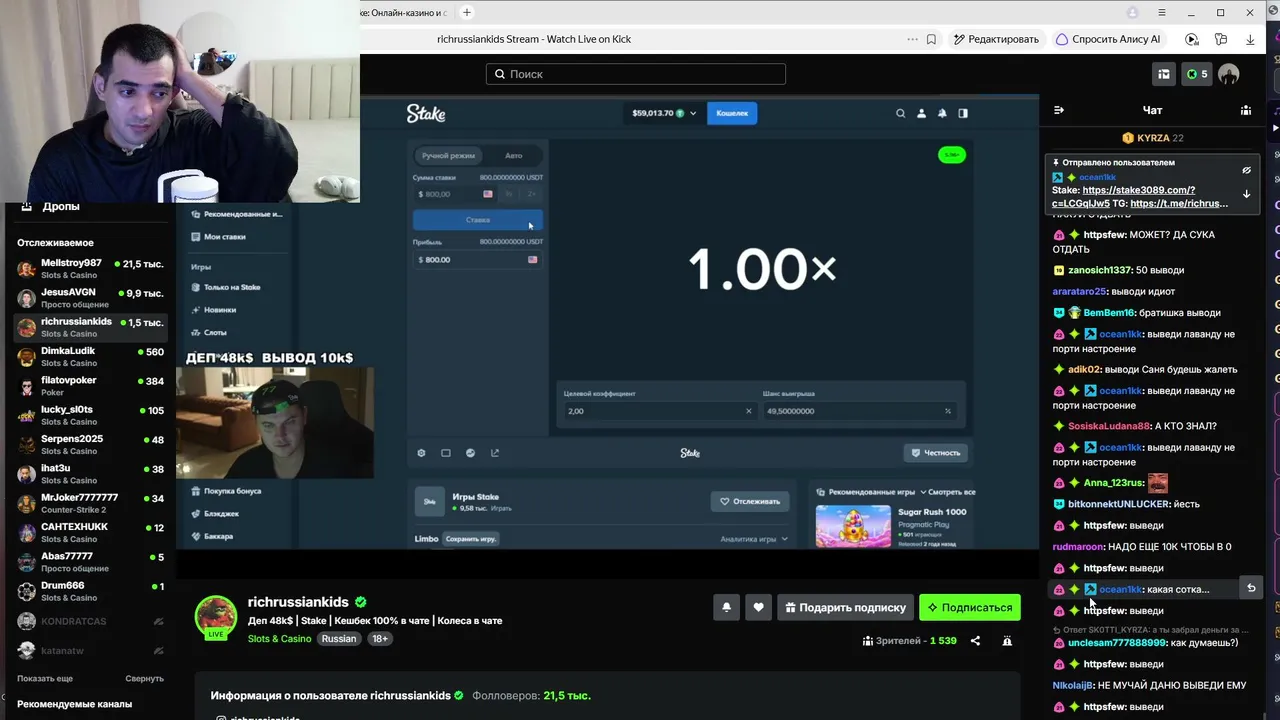Click the Подписаться subscribe button
This screenshot has width=1280, height=720.
coord(970,607)
